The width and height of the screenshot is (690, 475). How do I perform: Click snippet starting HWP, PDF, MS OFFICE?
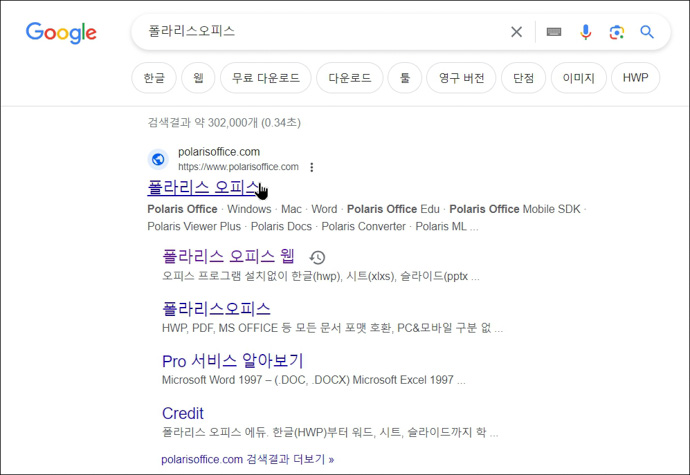point(332,328)
